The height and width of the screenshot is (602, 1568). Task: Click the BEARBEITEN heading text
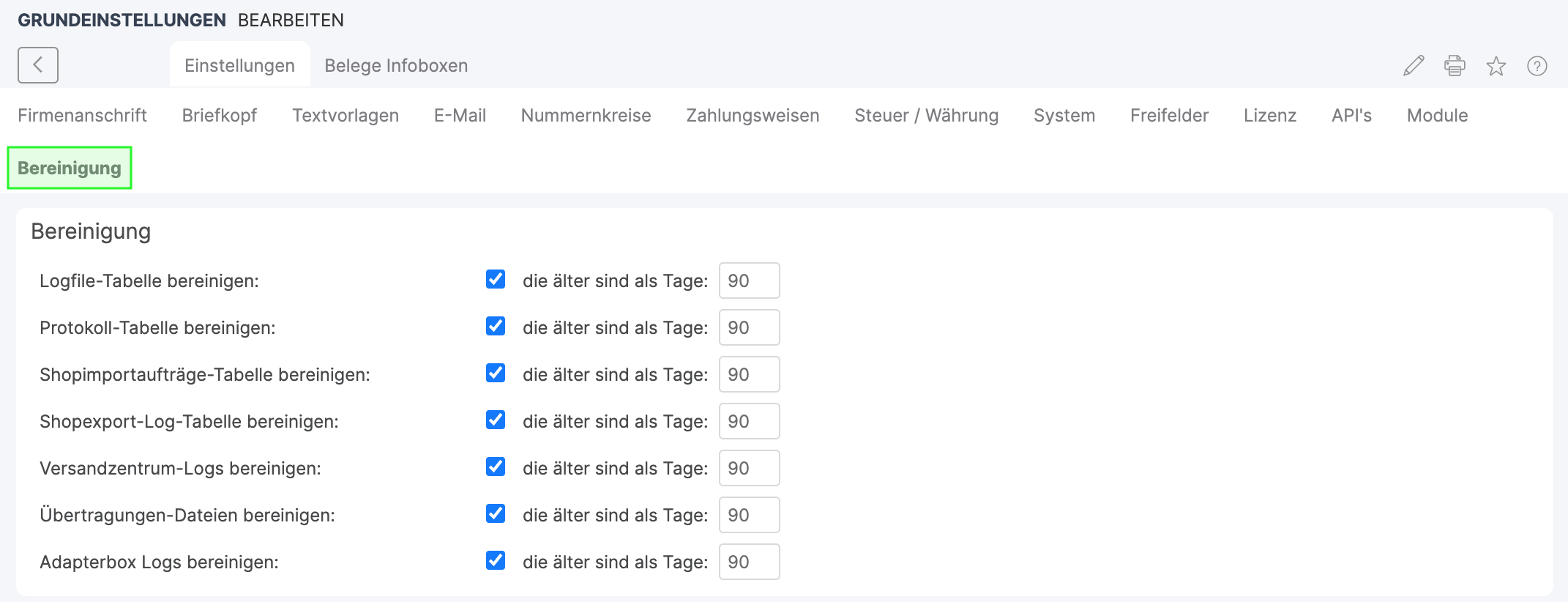coord(291,20)
